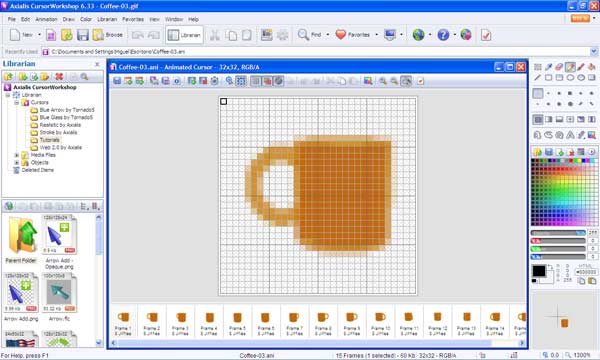Open the Animation menu
The width and height of the screenshot is (600, 360).
(46, 19)
